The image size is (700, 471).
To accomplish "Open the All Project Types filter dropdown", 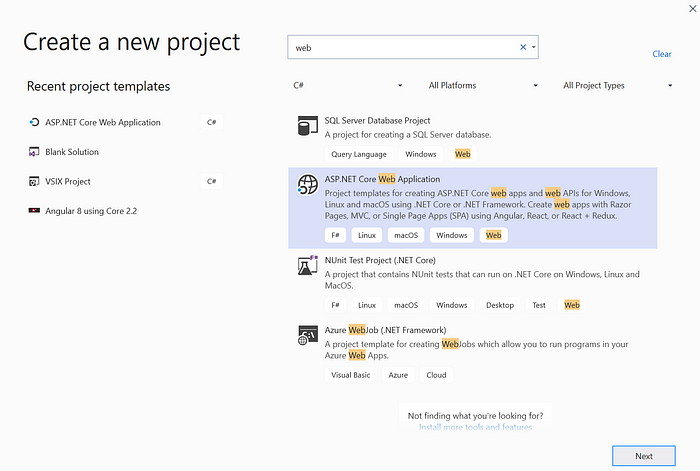I will pos(617,85).
